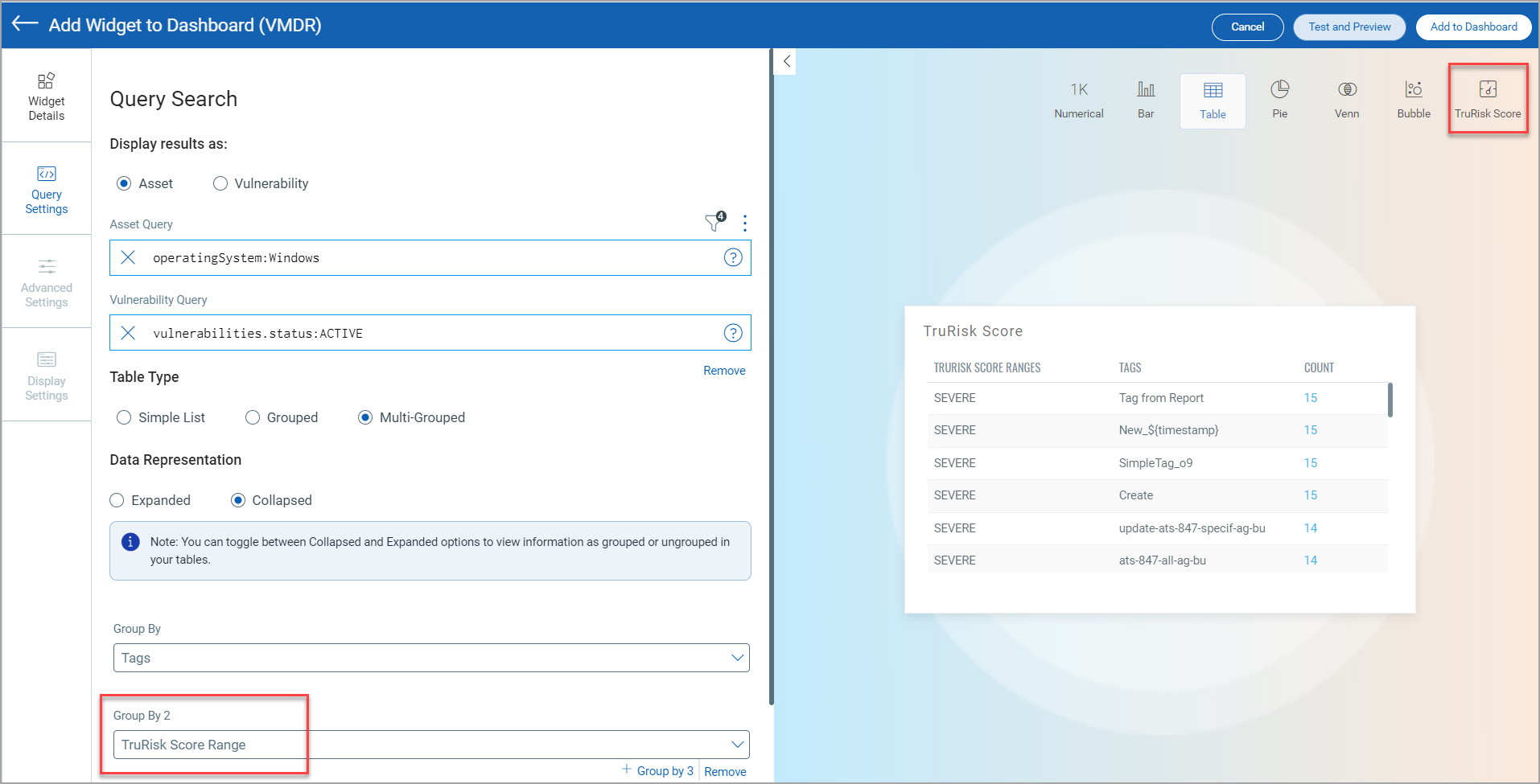Add Group by 3 level

coord(657,770)
